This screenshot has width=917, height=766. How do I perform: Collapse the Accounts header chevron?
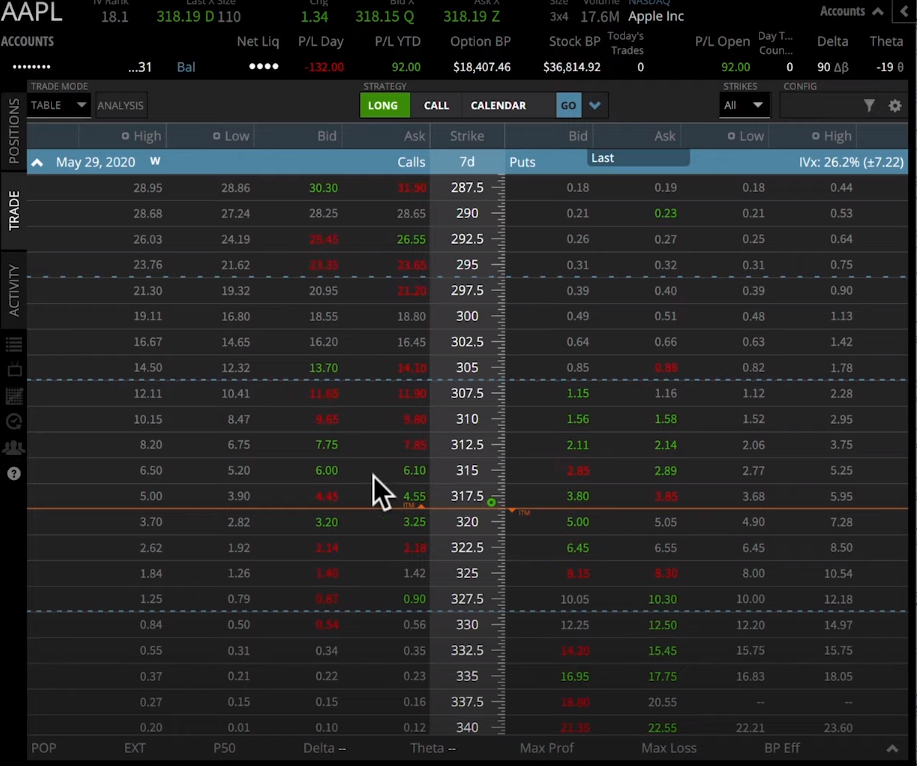pyautogui.click(x=878, y=12)
